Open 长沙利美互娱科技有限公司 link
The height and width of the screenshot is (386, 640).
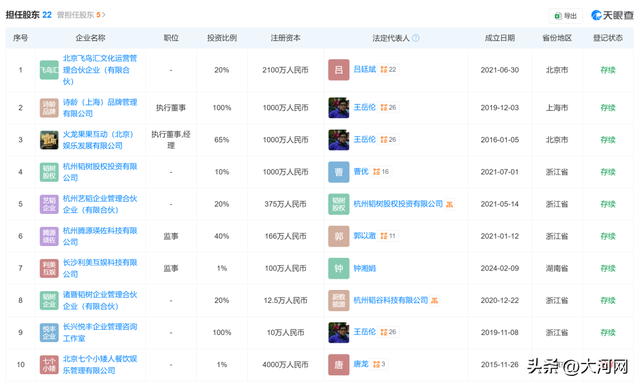pos(100,268)
